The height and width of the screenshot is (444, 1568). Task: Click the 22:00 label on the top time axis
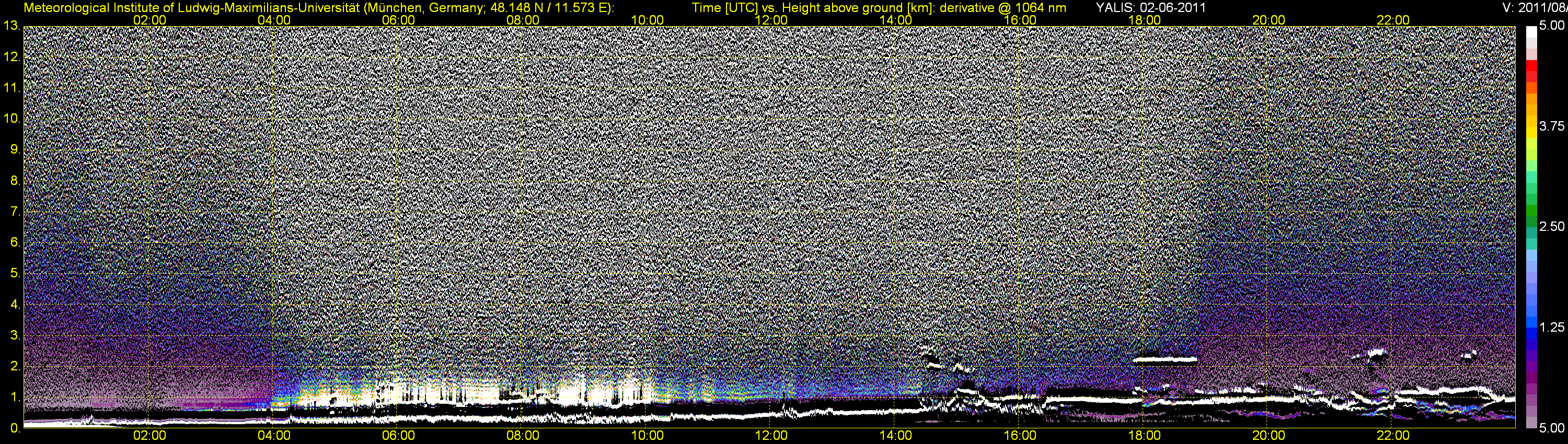click(x=1393, y=20)
